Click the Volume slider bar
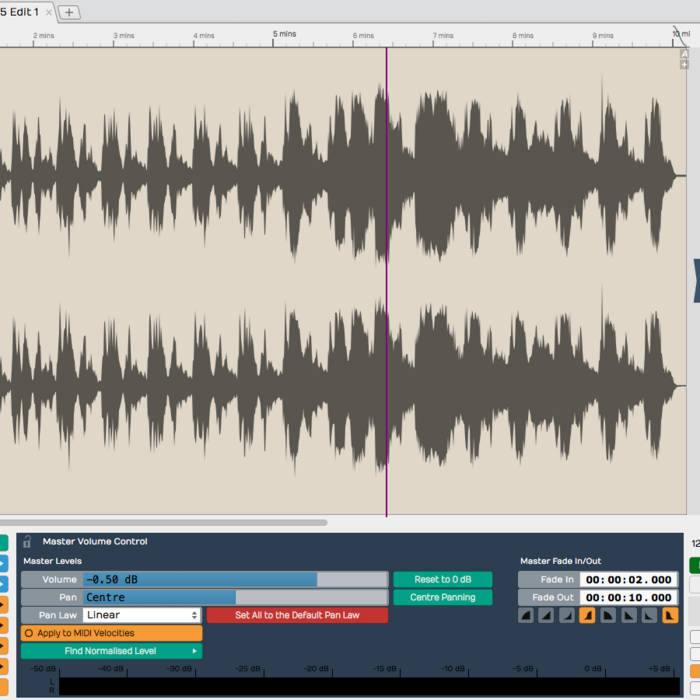The width and height of the screenshot is (700, 700). pos(235,580)
